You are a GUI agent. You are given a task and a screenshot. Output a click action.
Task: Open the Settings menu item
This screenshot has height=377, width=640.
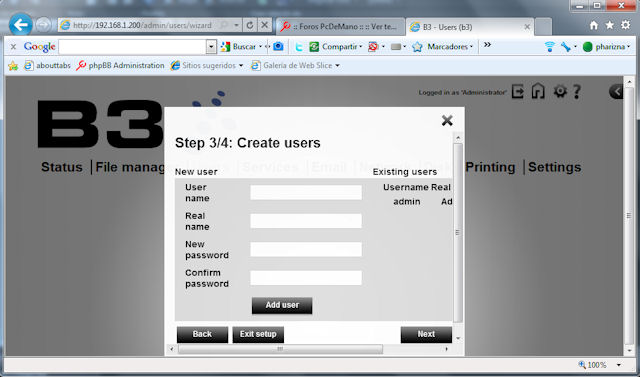point(554,167)
